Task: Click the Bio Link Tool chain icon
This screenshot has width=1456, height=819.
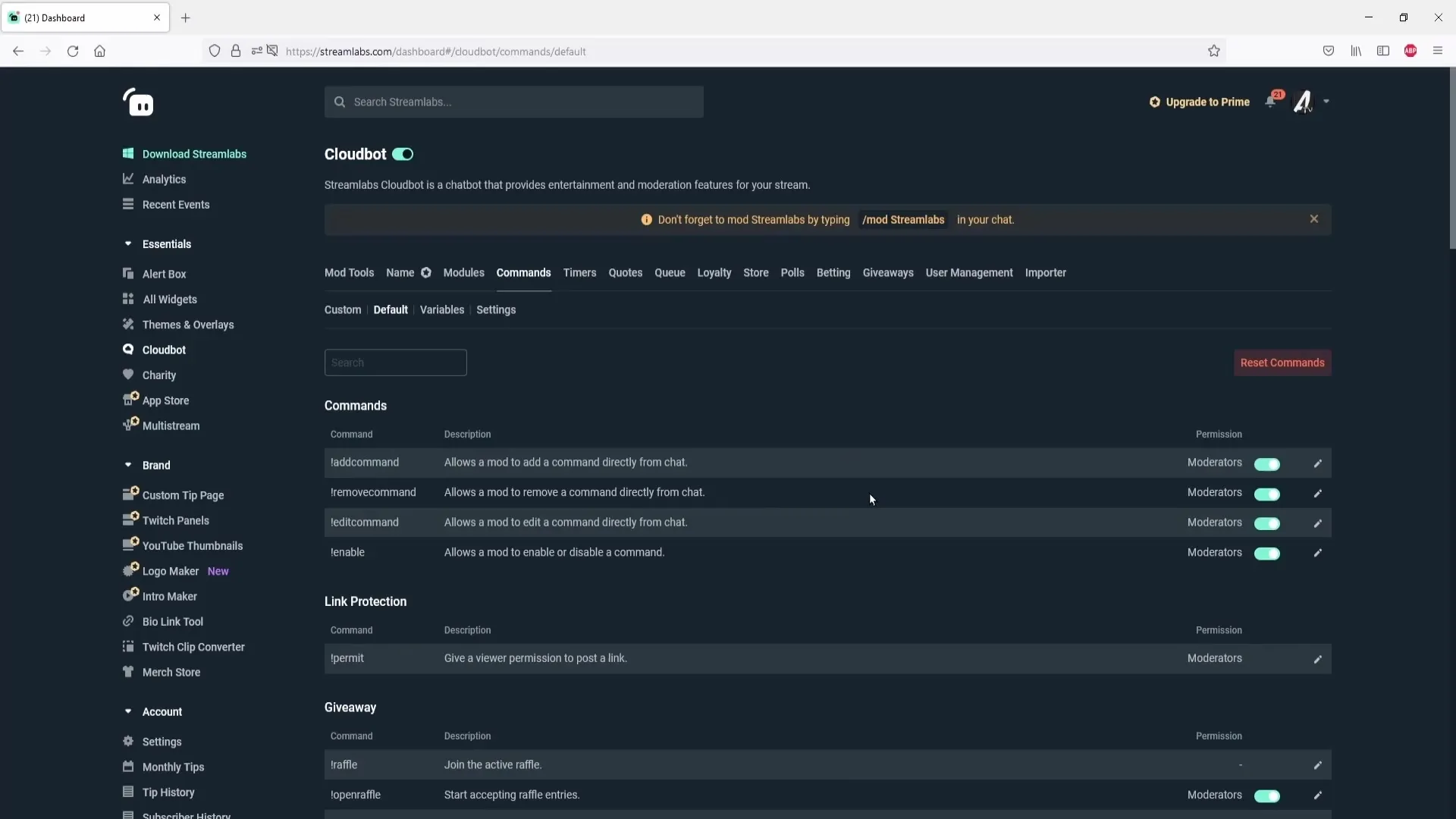Action: click(x=128, y=621)
